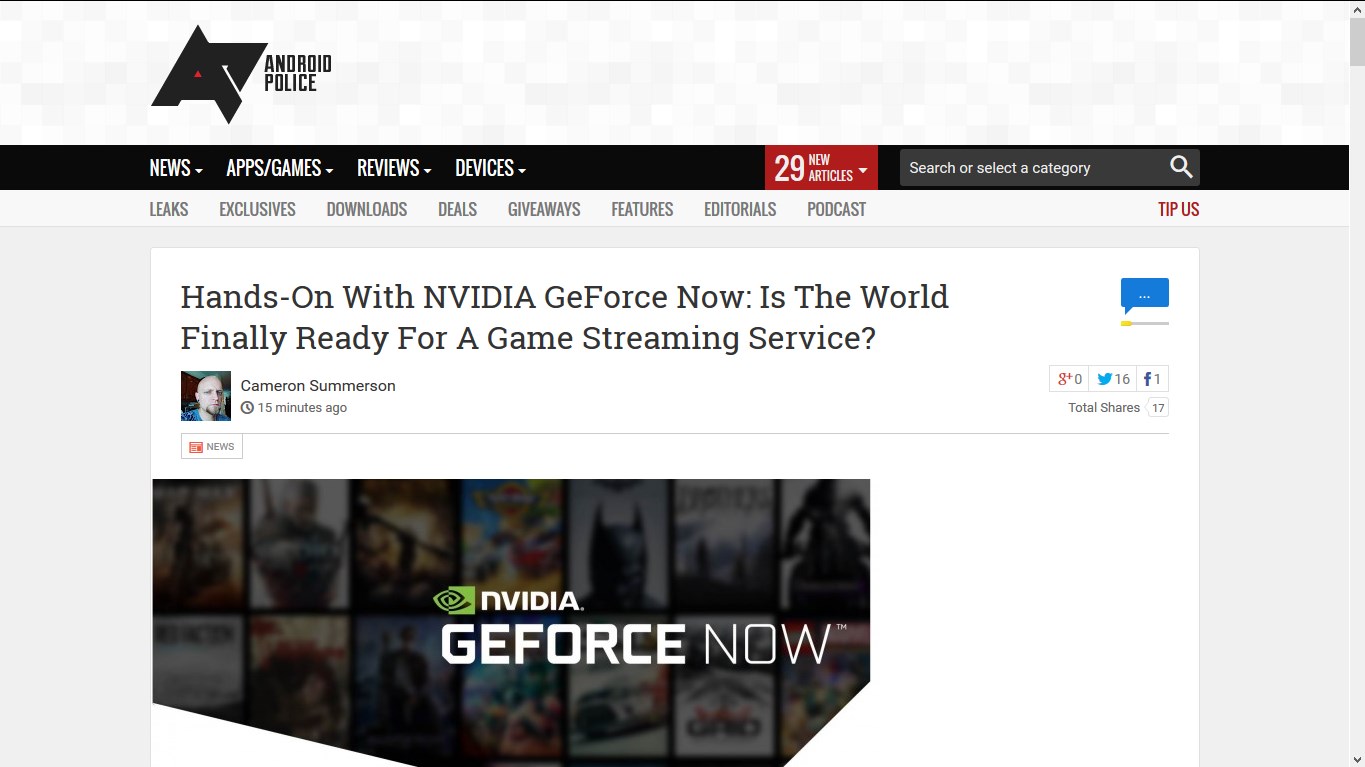This screenshot has width=1365, height=767.
Task: Expand the APPS/GAMES dropdown menu
Action: coord(279,168)
